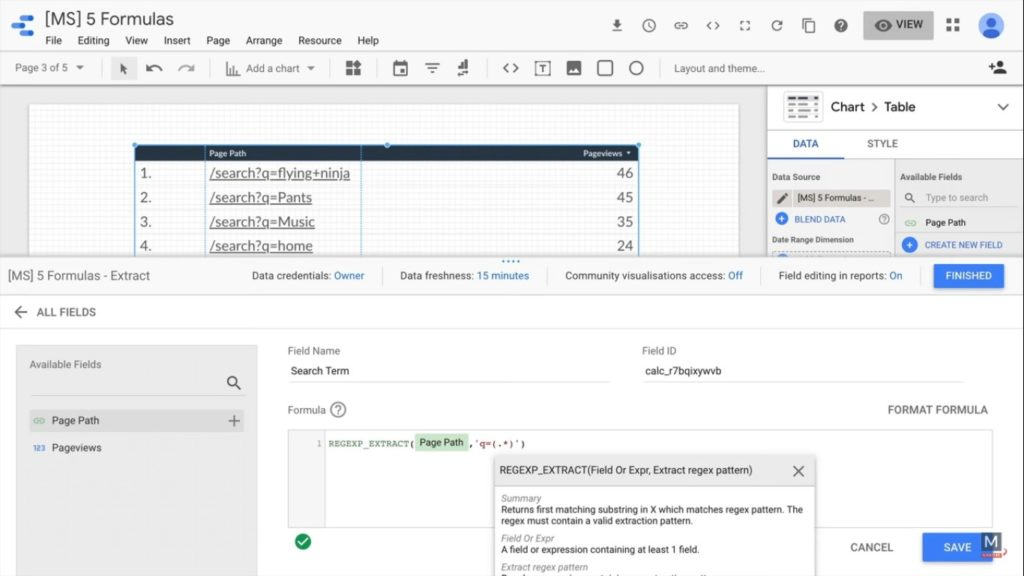Open the Page 3 of 5 dropdown
The height and width of the screenshot is (576, 1024).
point(50,68)
